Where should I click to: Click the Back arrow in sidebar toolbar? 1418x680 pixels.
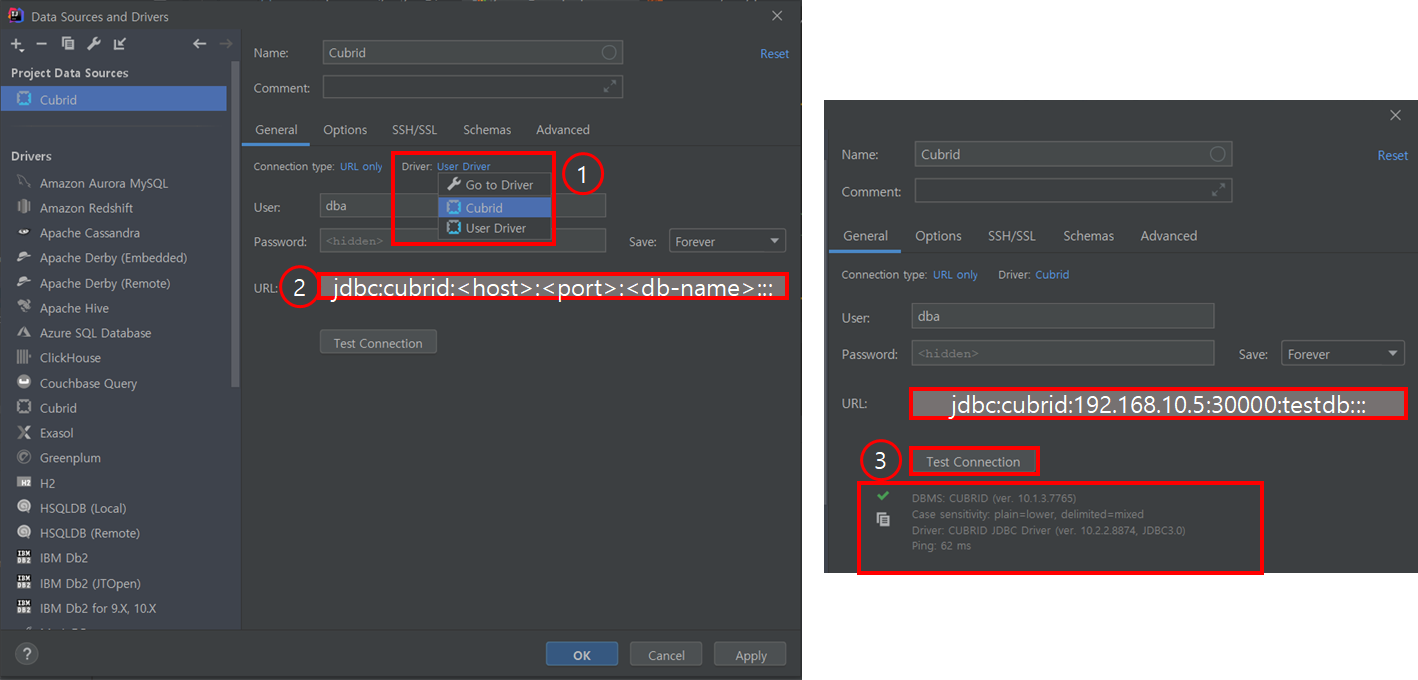199,43
